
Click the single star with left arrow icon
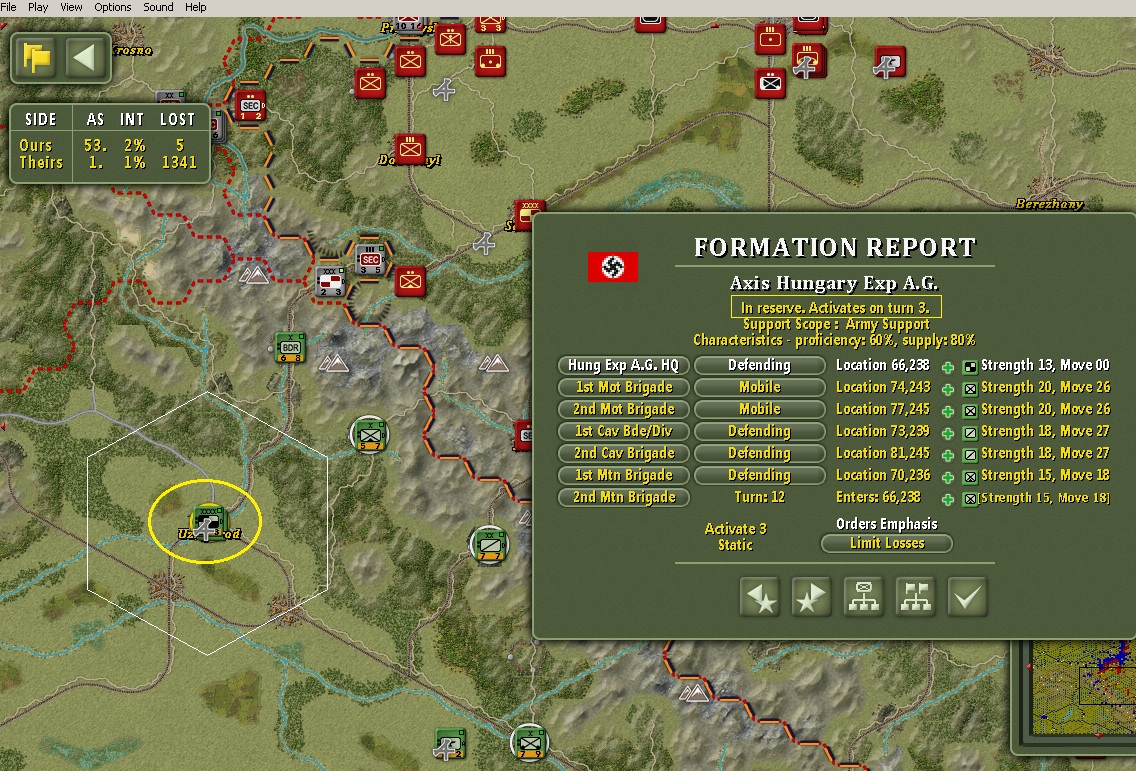coord(760,597)
